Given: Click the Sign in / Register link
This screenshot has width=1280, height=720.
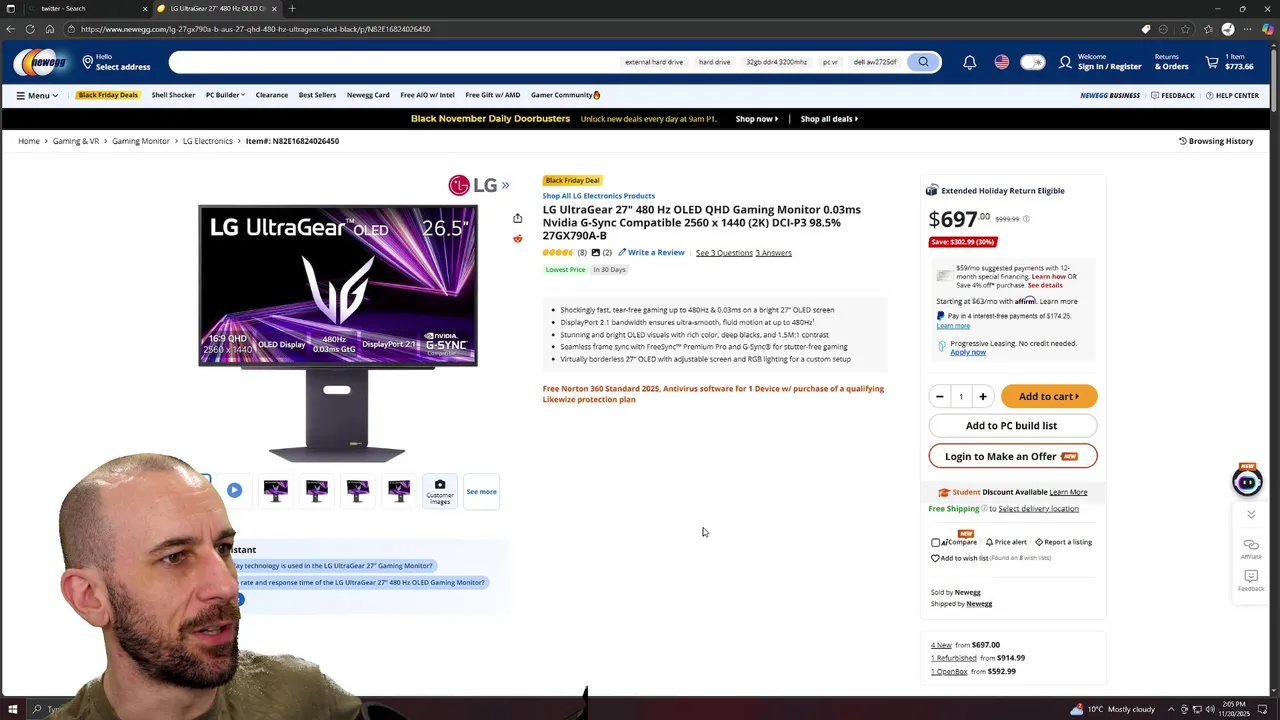Looking at the screenshot, I should point(1109,67).
